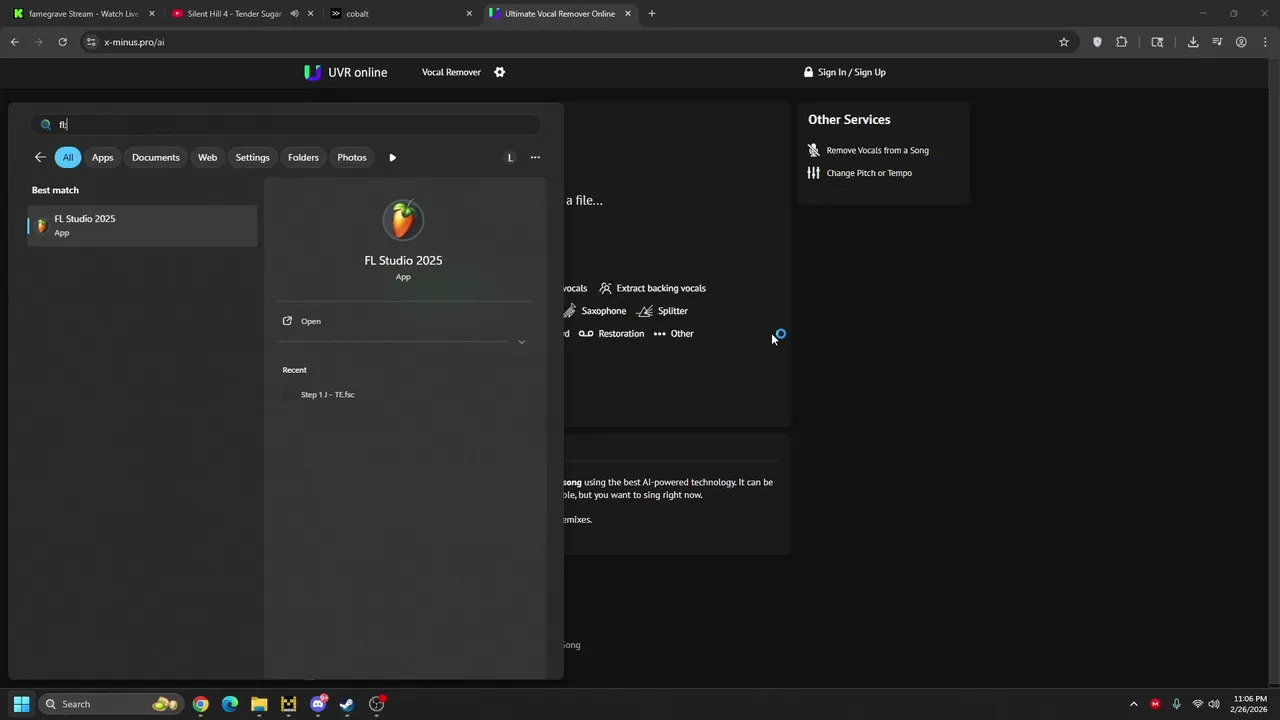Show more search filters with play arrow

(x=392, y=157)
